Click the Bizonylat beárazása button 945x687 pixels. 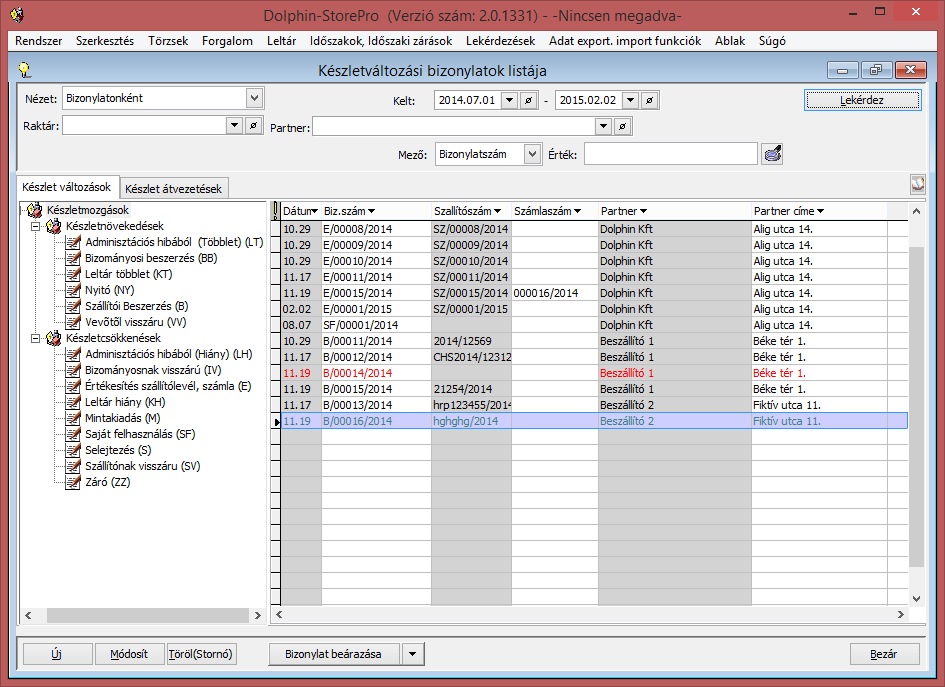point(333,654)
